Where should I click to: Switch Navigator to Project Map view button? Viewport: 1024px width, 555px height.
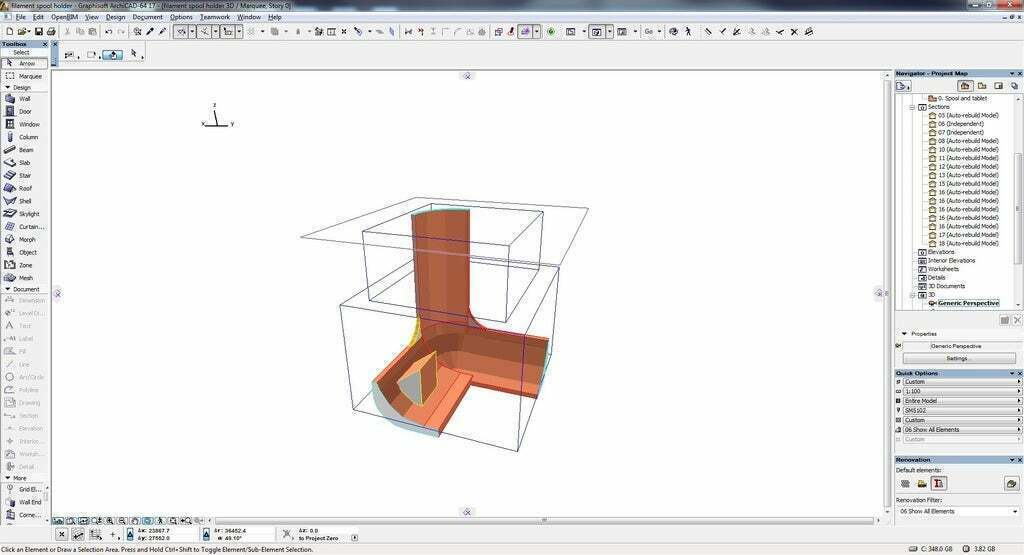pyautogui.click(x=965, y=86)
